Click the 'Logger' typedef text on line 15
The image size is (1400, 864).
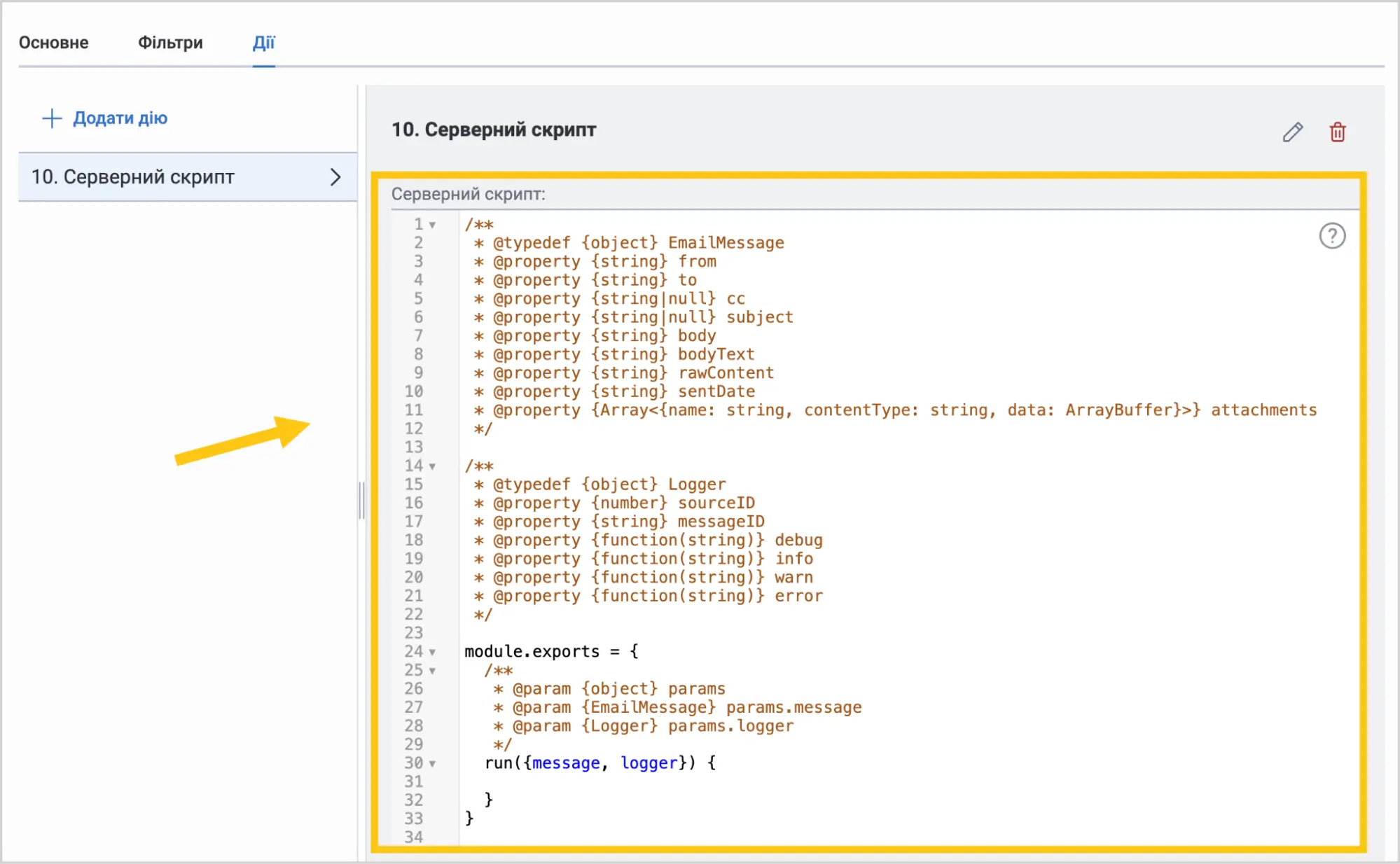[697, 485]
